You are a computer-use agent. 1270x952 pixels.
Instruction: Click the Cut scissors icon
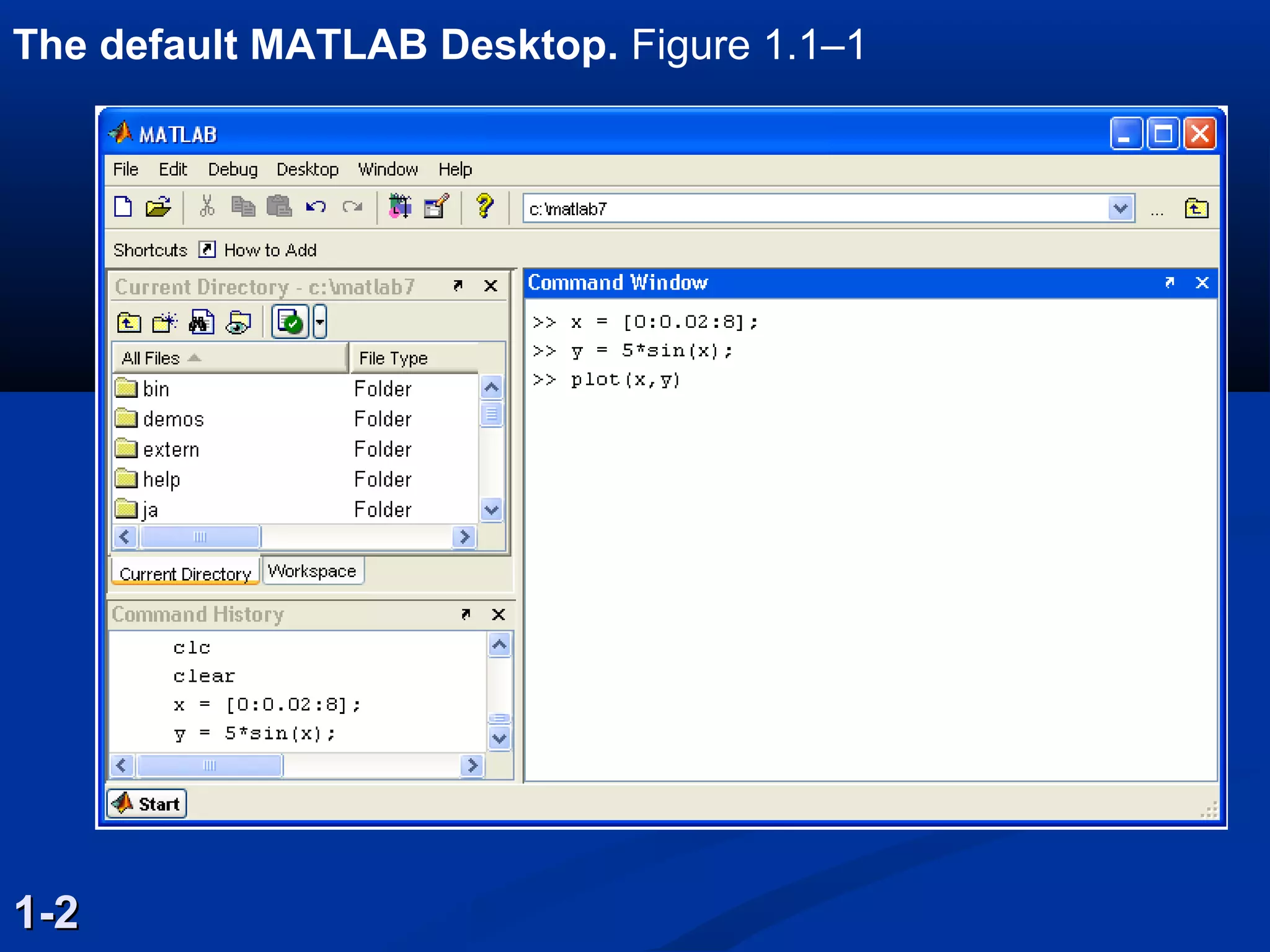click(207, 206)
